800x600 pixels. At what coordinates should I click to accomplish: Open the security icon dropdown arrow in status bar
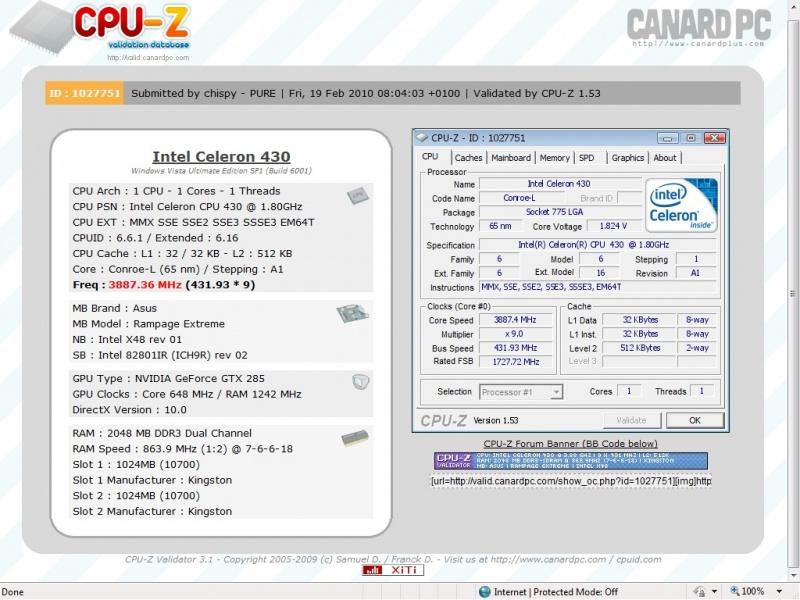[714, 592]
